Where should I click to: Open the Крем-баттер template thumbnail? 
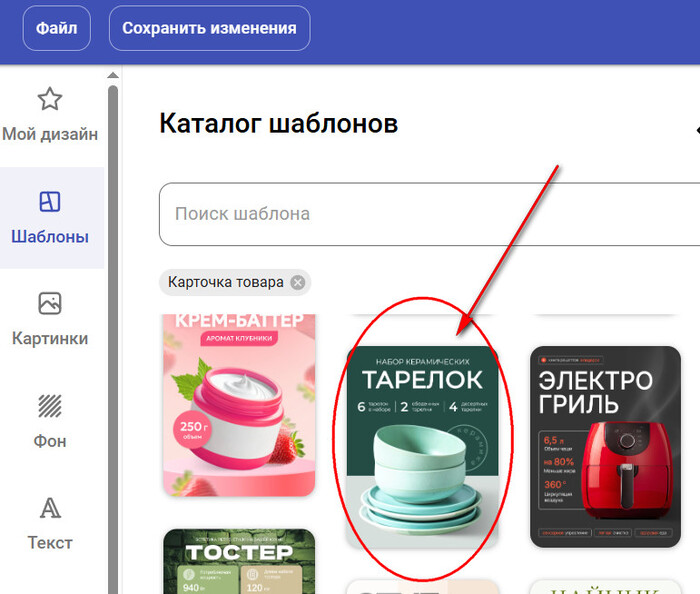(x=239, y=405)
